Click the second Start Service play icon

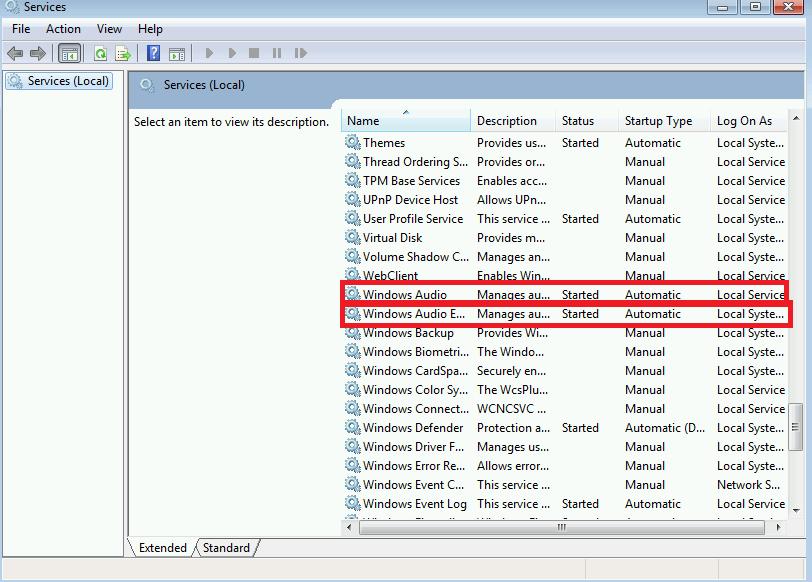coord(232,53)
